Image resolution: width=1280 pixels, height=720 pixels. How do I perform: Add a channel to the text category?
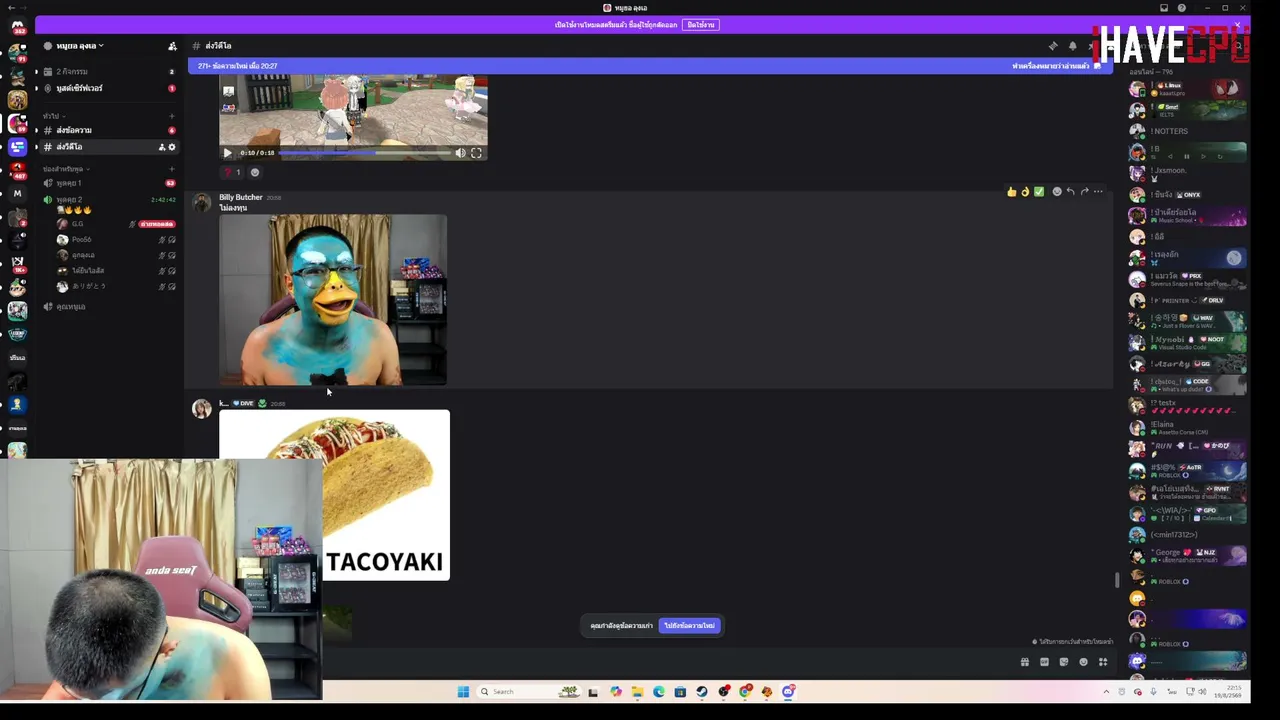click(x=172, y=116)
